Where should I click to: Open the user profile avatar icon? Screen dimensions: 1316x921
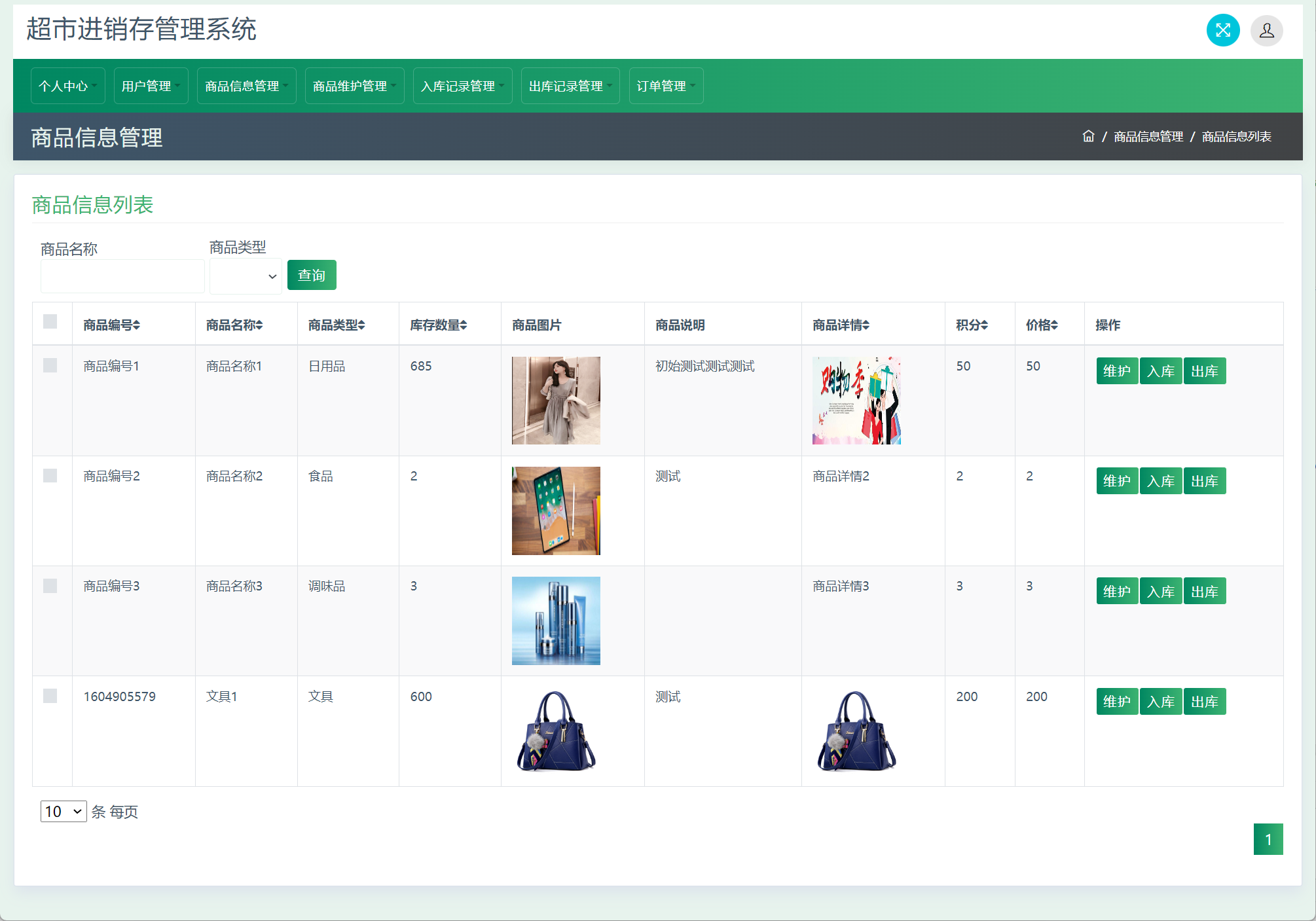point(1266,31)
